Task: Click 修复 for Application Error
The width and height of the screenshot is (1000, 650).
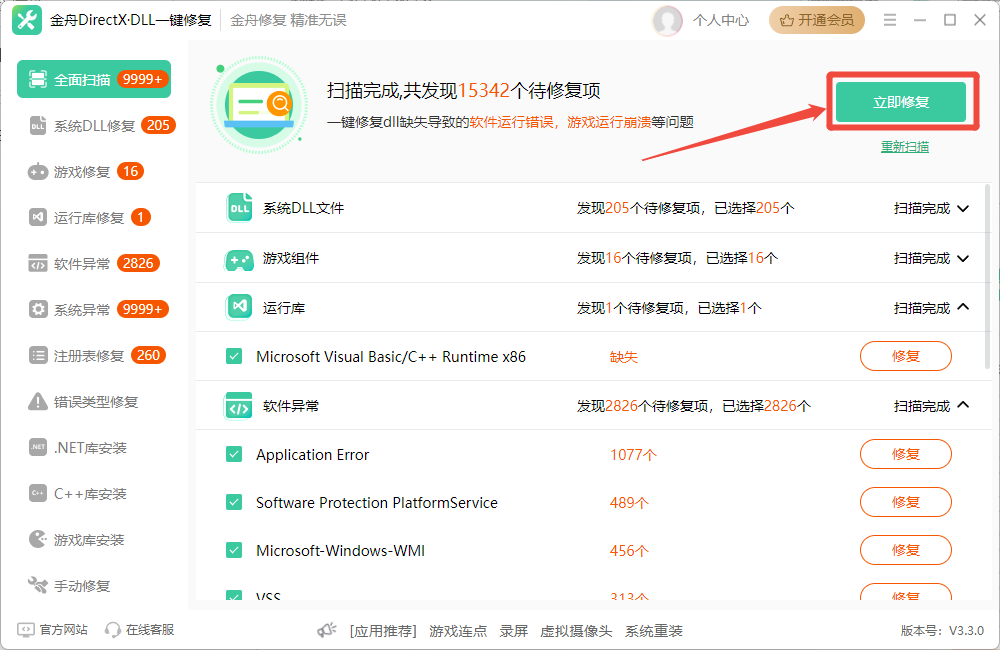Action: [x=906, y=454]
